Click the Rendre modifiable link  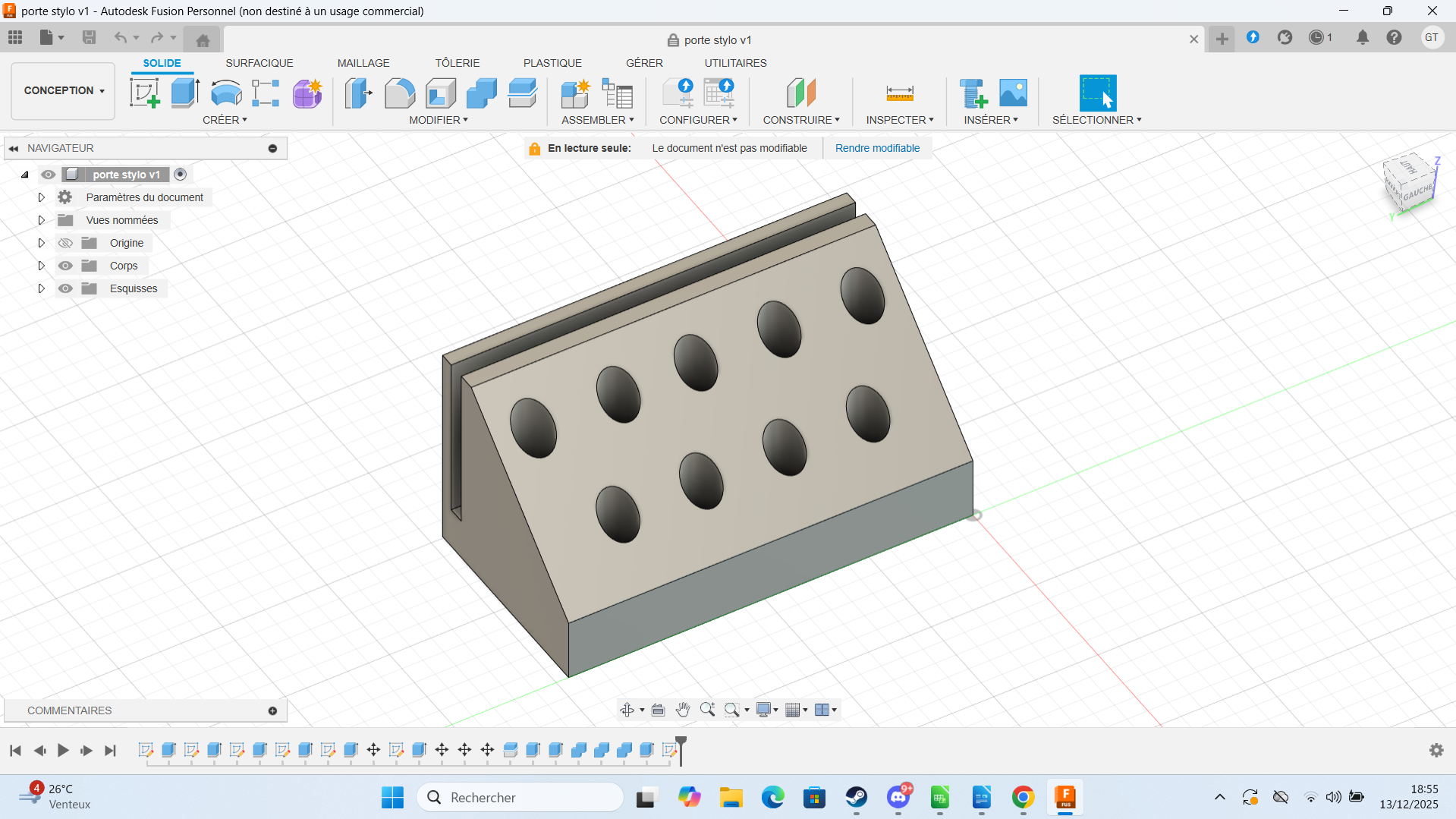coord(877,148)
